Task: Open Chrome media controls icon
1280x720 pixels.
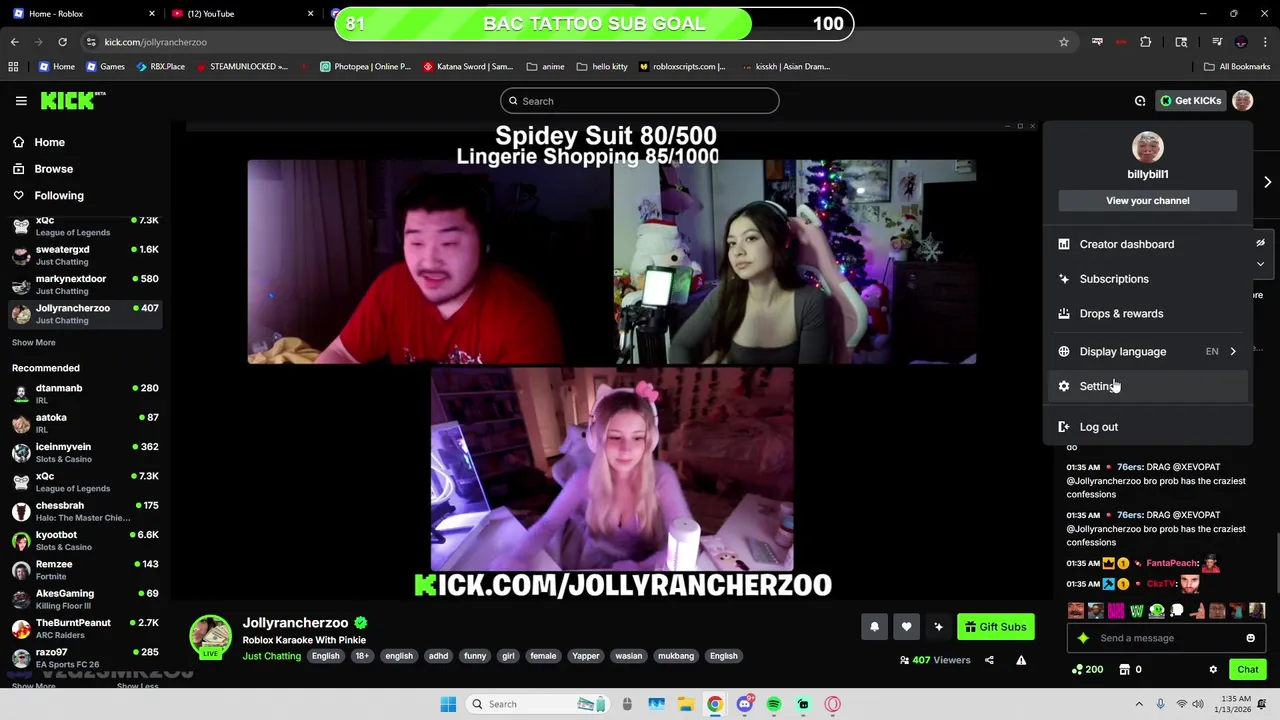Action: pos(1217,42)
